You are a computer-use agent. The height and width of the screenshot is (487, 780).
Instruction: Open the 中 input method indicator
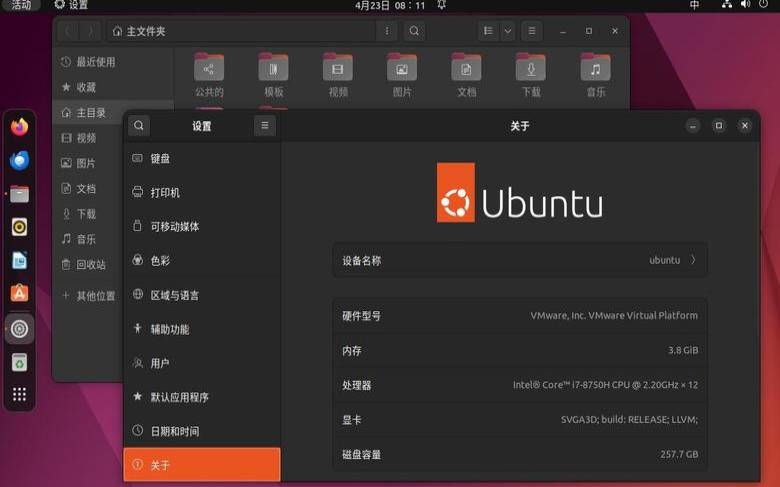pos(694,5)
